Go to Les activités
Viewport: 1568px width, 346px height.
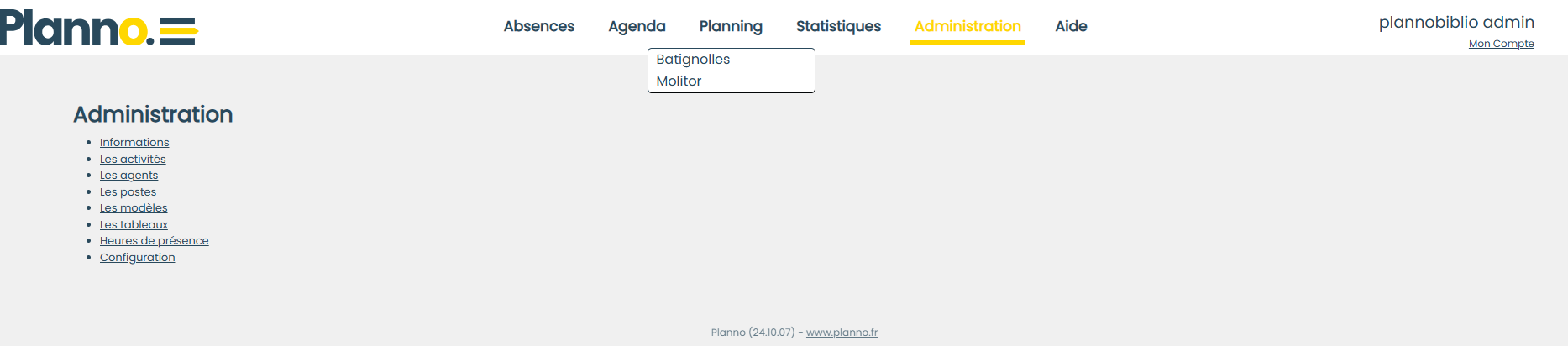[x=133, y=159]
